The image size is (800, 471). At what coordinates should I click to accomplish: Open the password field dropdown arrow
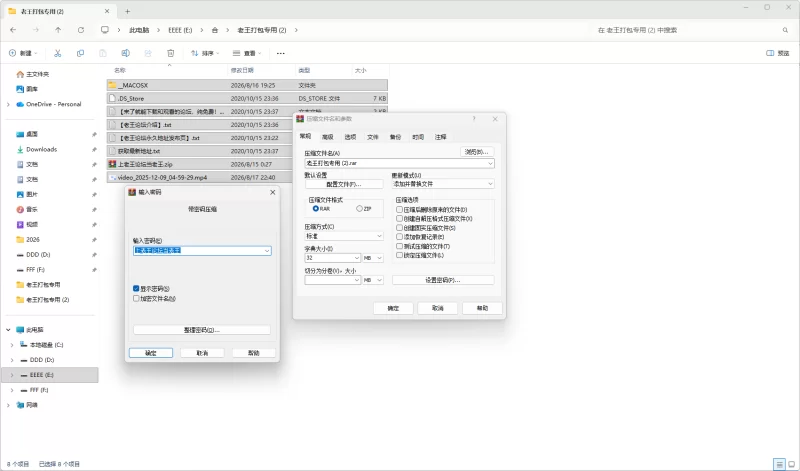coord(267,251)
